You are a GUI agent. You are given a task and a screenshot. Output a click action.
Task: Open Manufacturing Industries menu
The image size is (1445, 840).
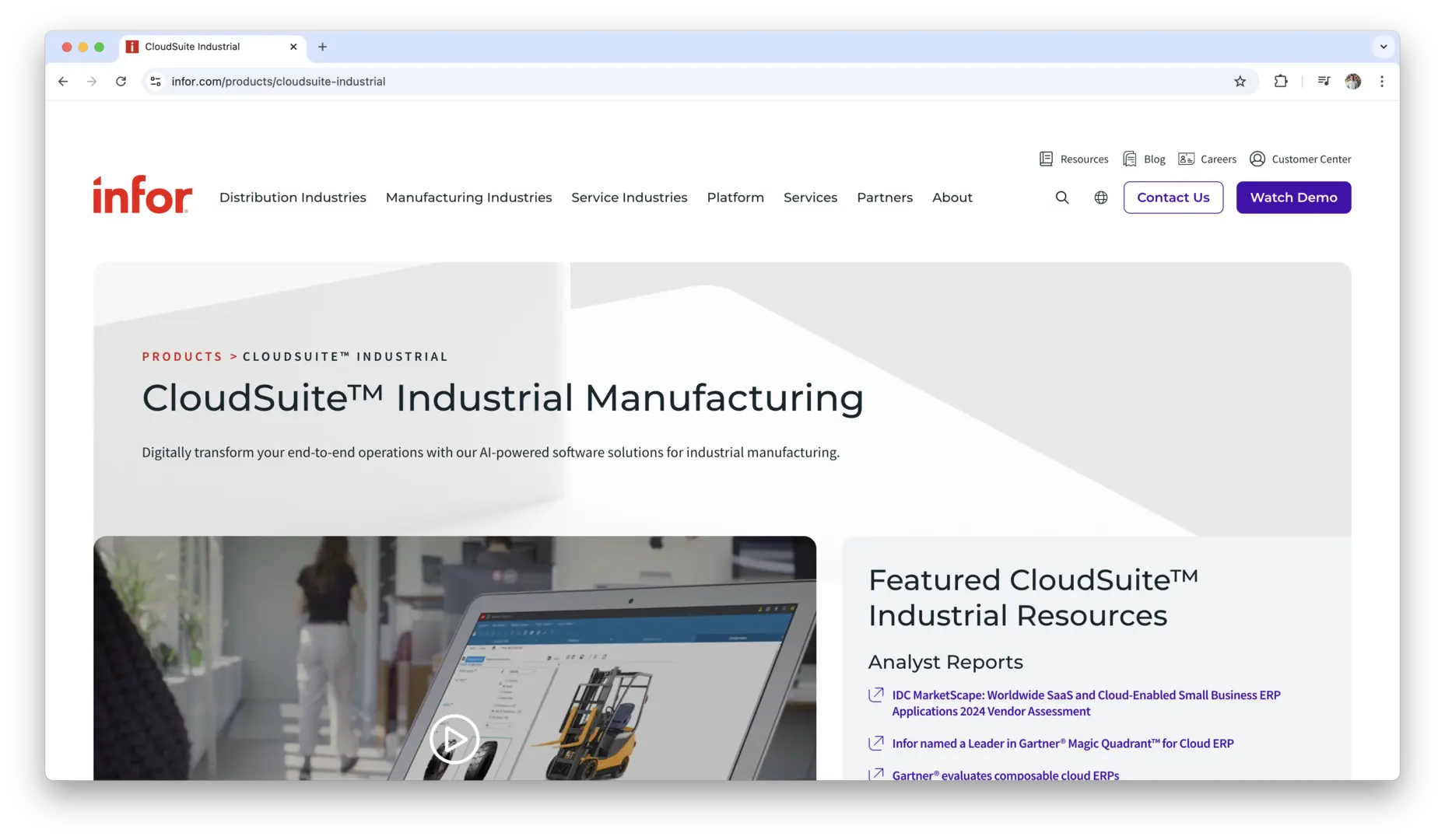[x=468, y=198]
